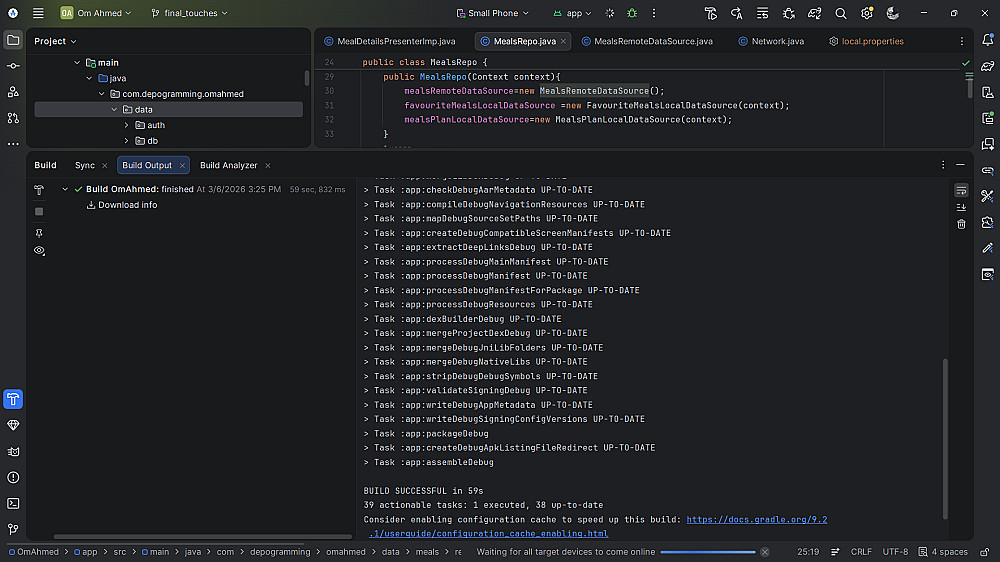Click Download info in build tree
Screen dimensions: 1000x562
pyautogui.click(x=127, y=205)
